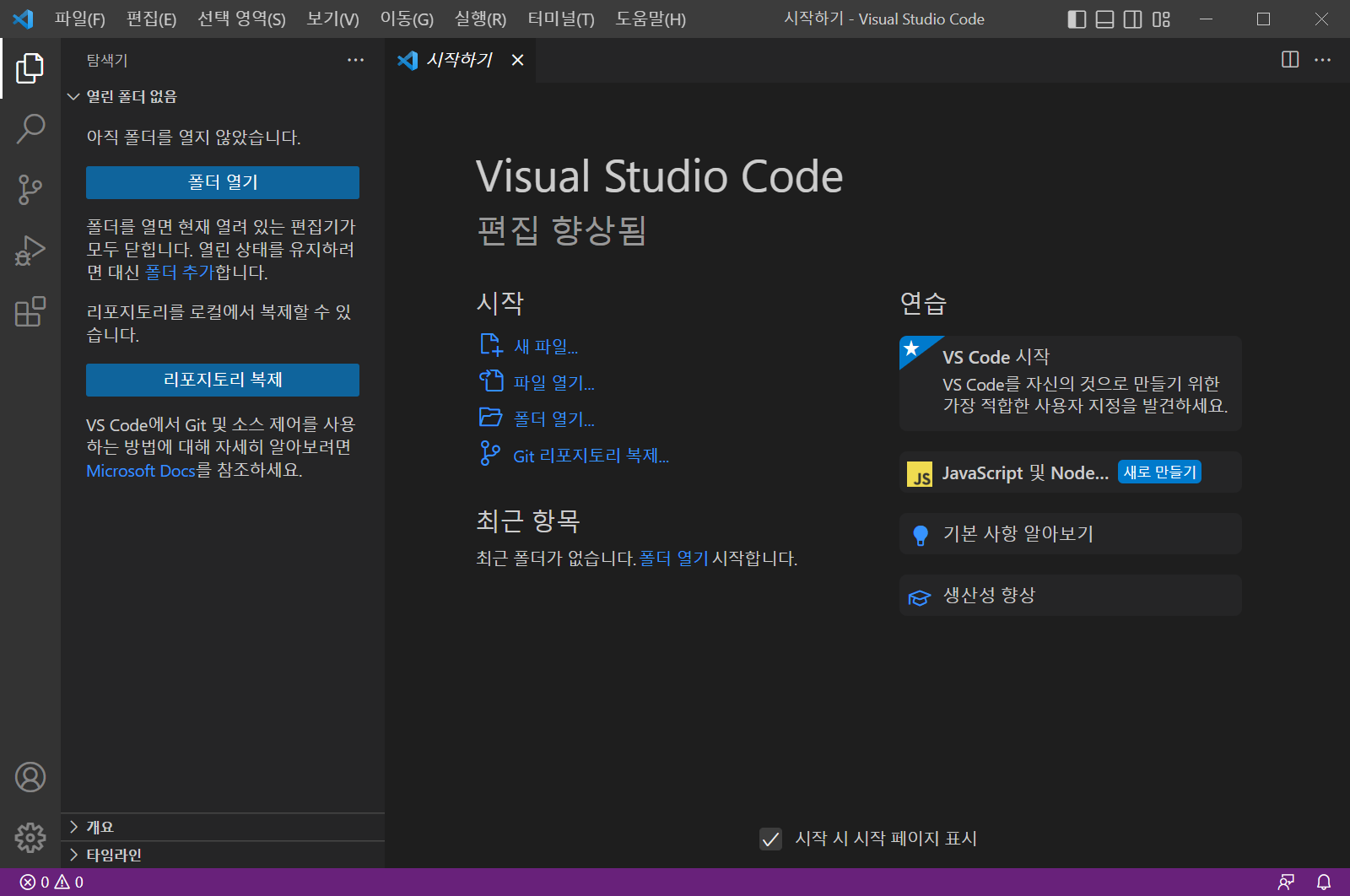Collapse the 열린 폴더 없음 section

pyautogui.click(x=223, y=97)
